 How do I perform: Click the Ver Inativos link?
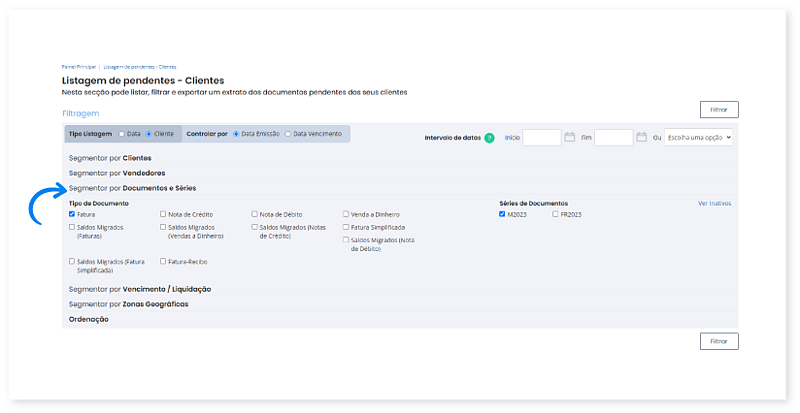(714, 203)
